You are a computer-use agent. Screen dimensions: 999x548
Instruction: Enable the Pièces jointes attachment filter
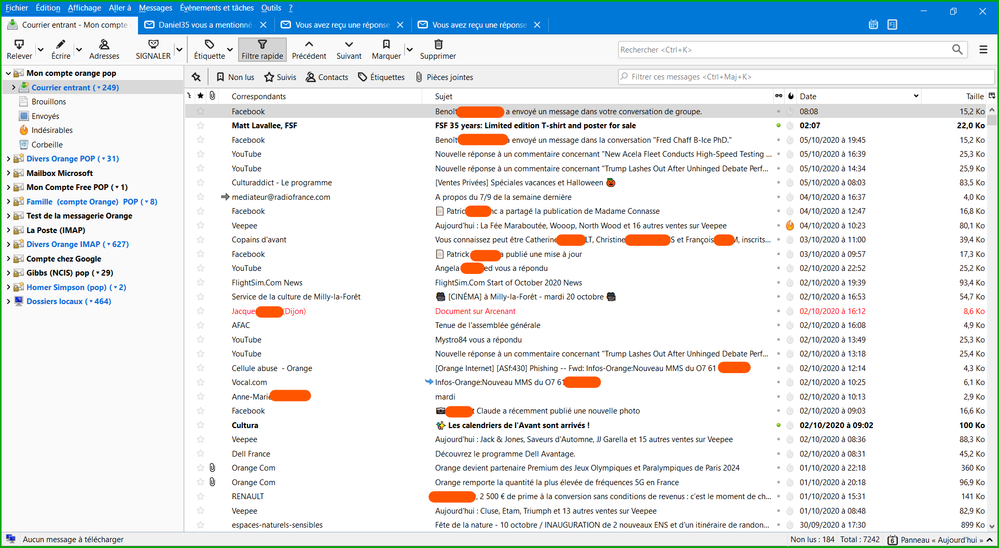(443, 77)
